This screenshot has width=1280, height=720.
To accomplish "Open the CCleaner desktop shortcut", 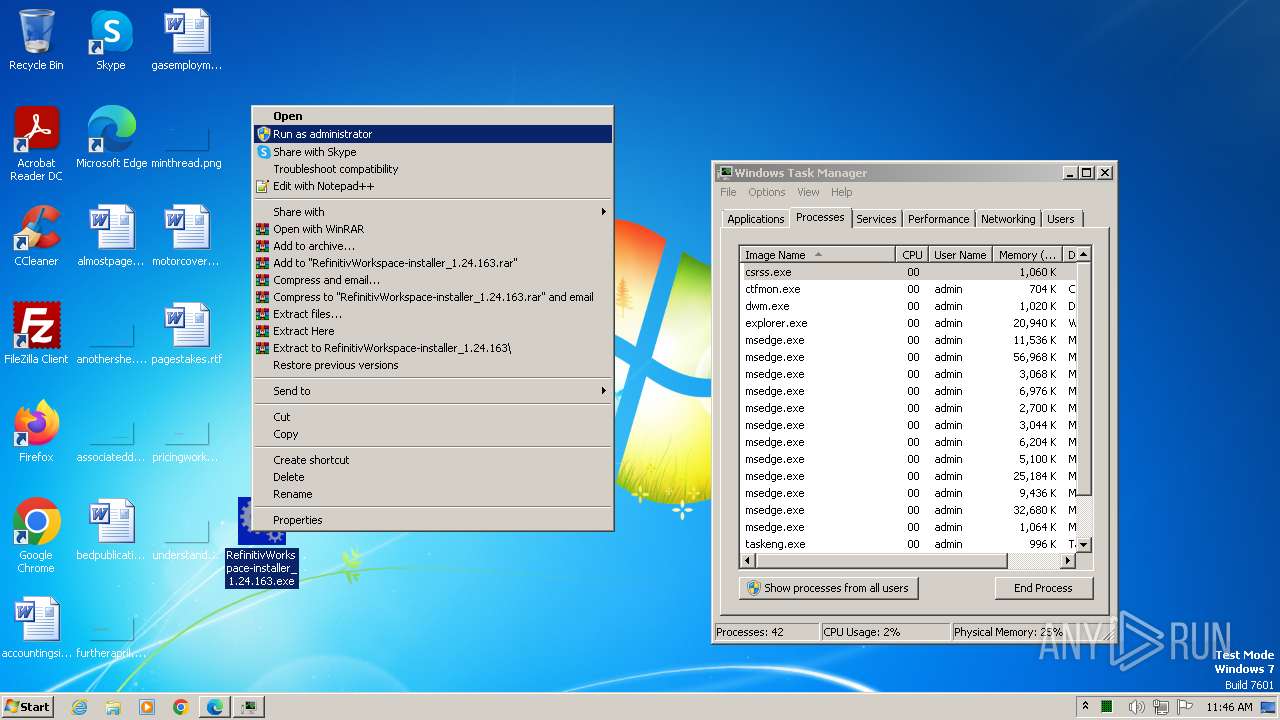I will point(36,236).
